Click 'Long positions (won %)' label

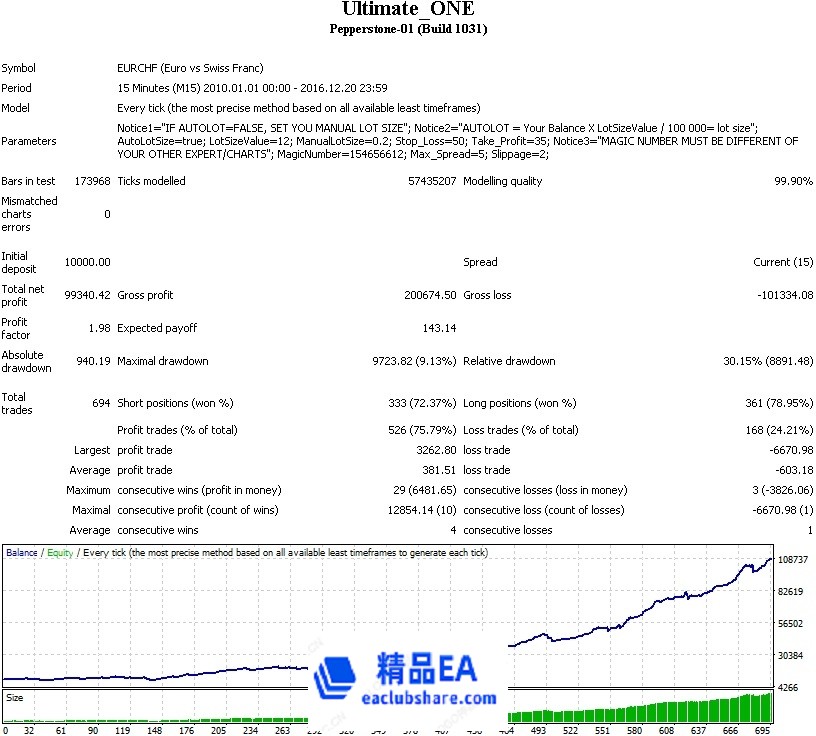[520, 403]
